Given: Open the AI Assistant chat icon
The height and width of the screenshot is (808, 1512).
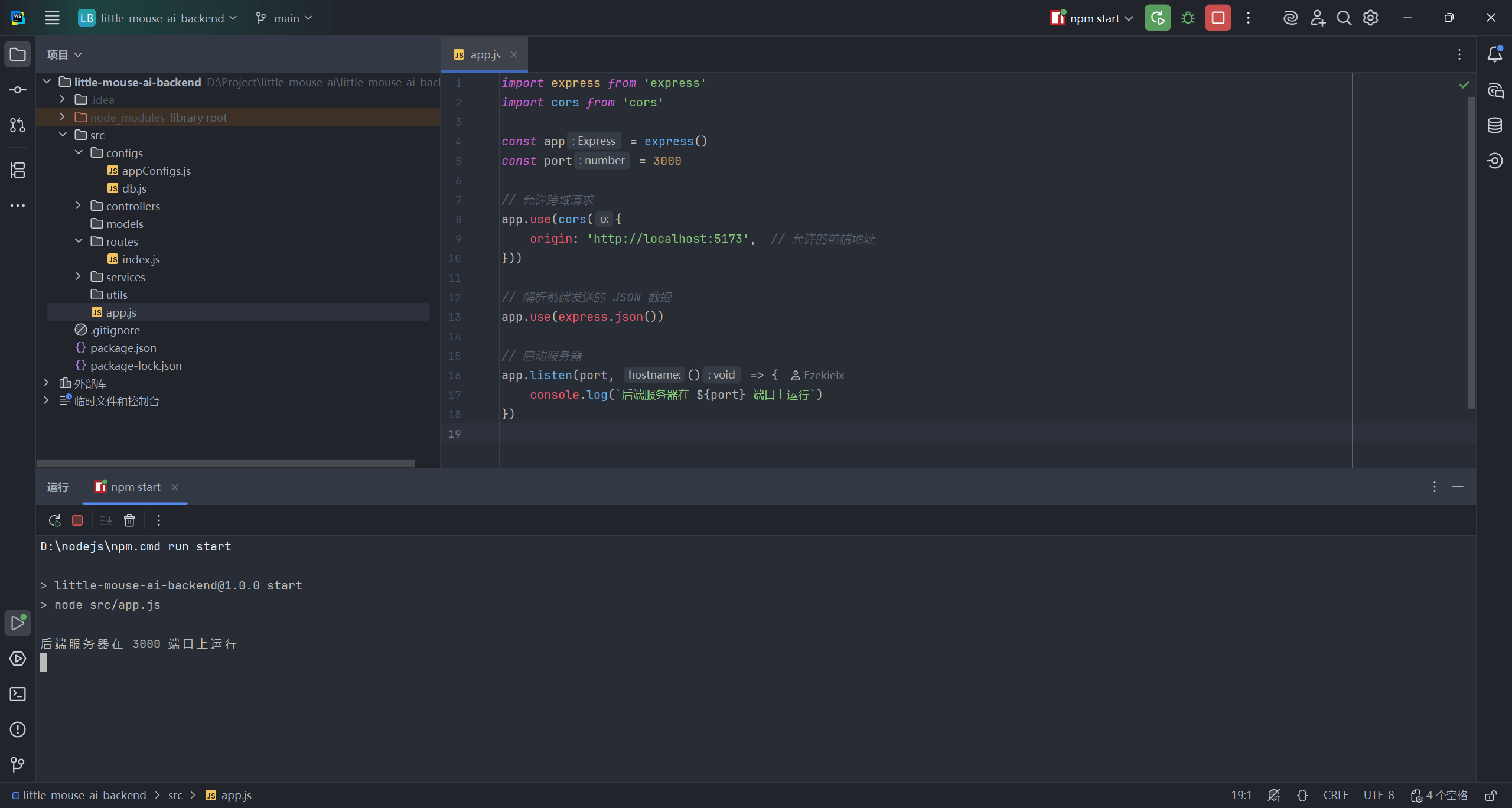Looking at the screenshot, I should point(1495,90).
